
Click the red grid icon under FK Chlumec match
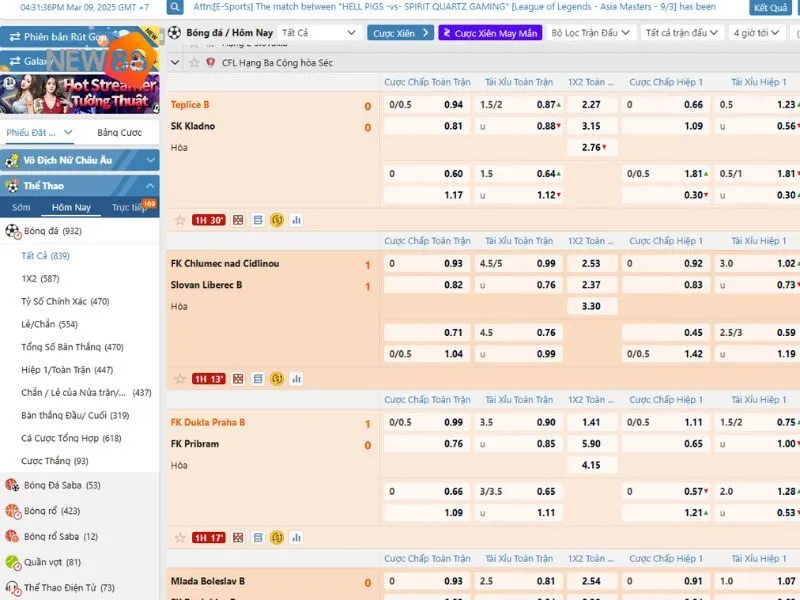tap(238, 379)
